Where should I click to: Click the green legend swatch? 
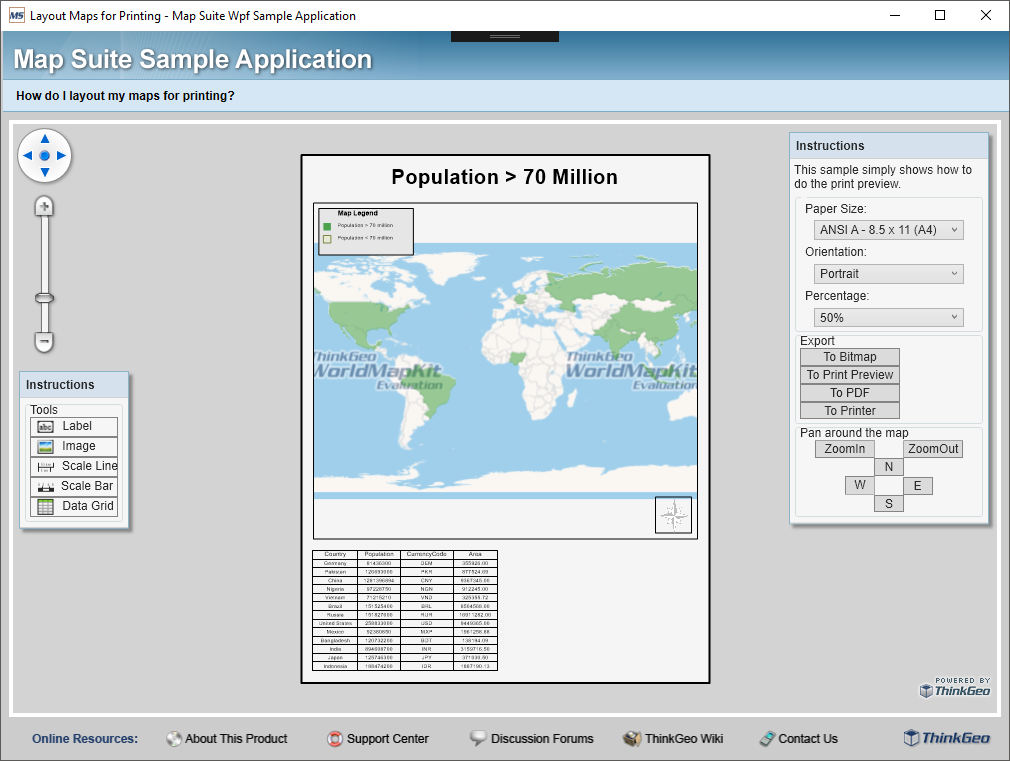327,226
